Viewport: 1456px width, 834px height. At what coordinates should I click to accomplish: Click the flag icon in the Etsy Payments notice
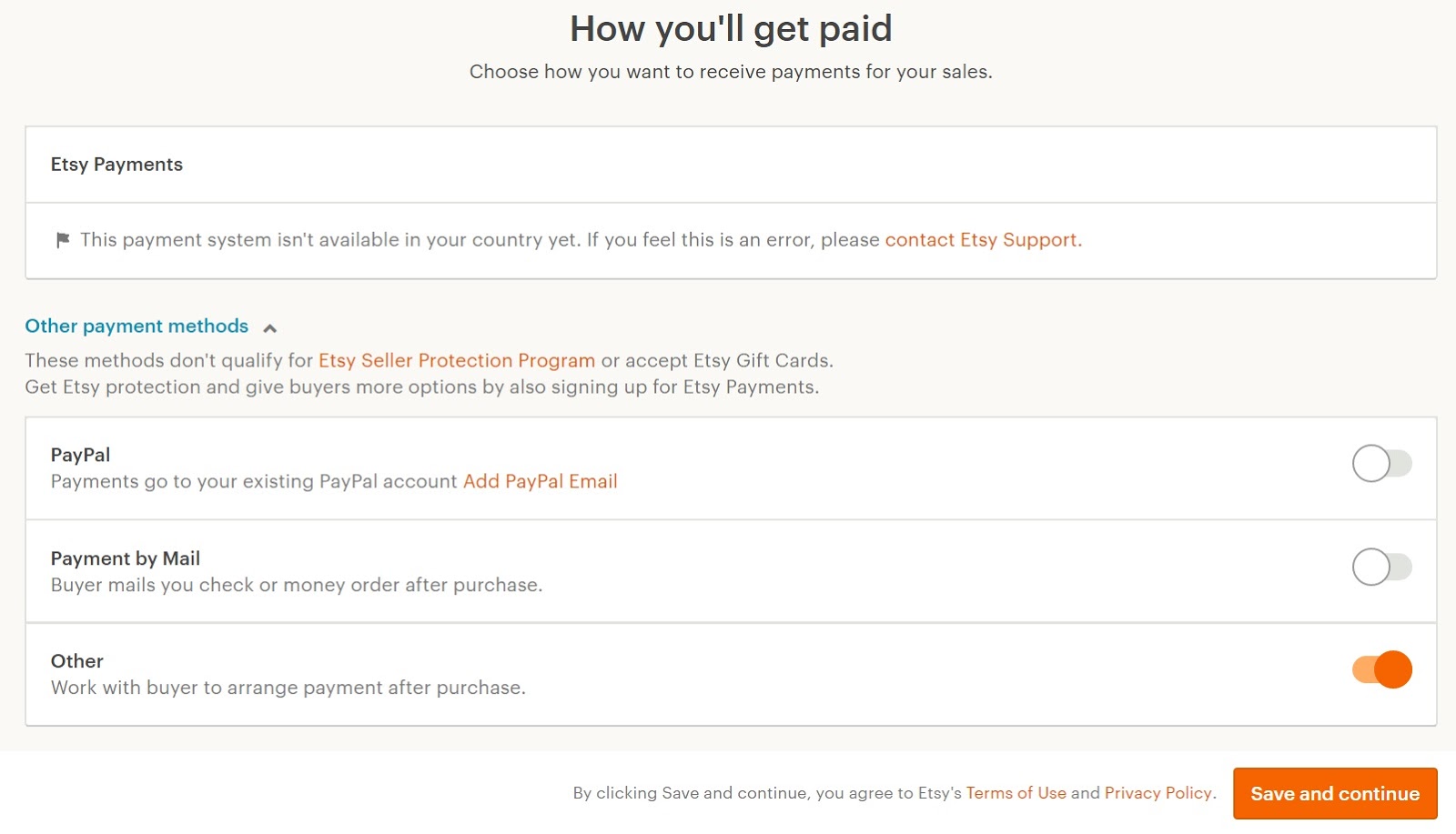pyautogui.click(x=63, y=240)
